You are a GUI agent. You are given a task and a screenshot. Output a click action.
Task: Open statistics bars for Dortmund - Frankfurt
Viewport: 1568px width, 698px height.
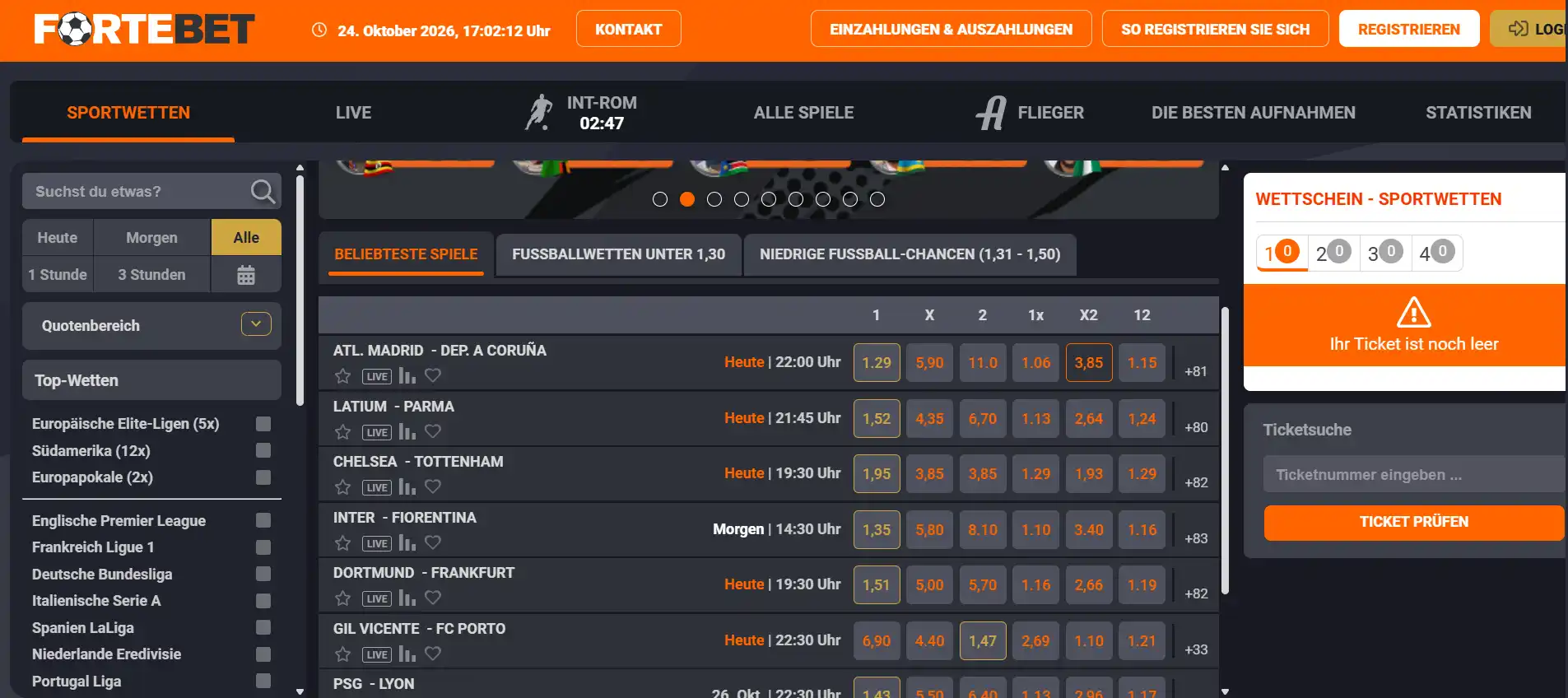coord(407,598)
